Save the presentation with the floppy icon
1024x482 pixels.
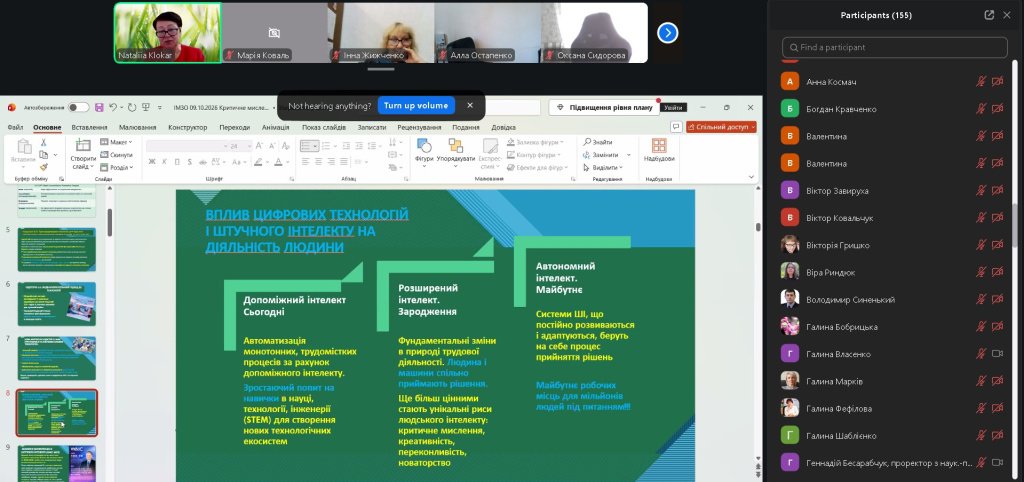pos(99,107)
